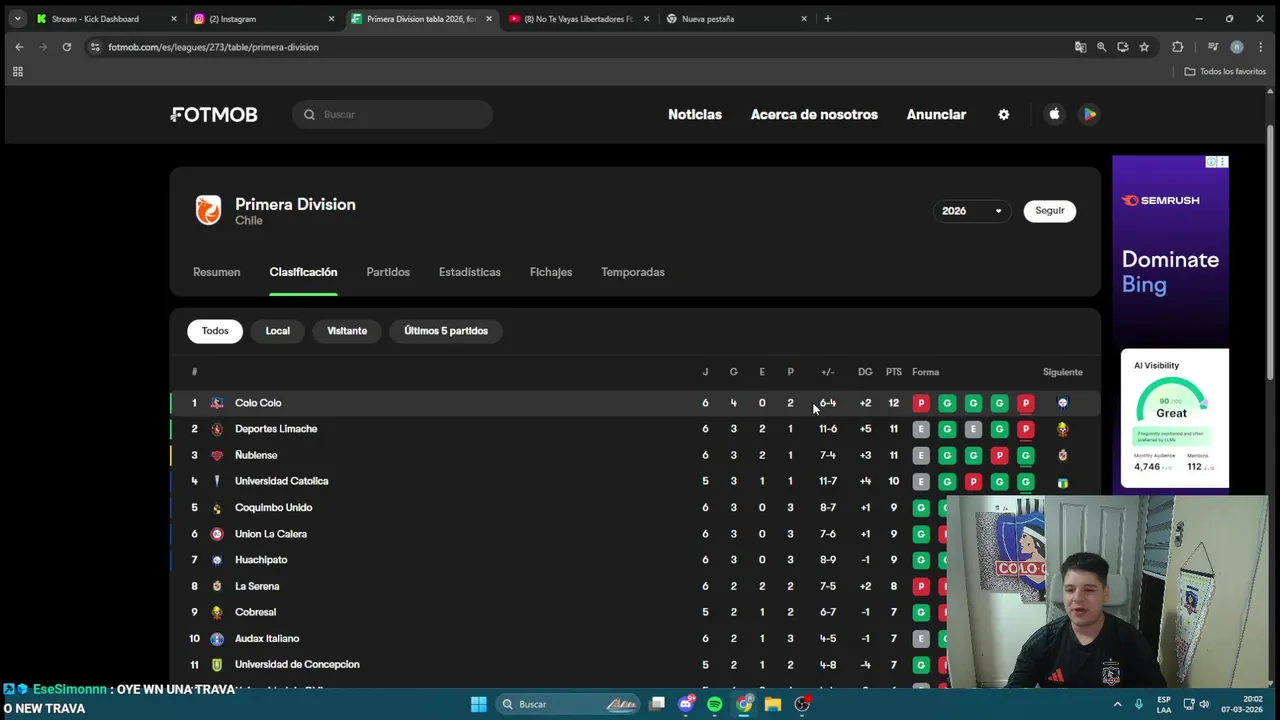
Task: Show hidden system tray icons chevron
Action: pos(1117,704)
